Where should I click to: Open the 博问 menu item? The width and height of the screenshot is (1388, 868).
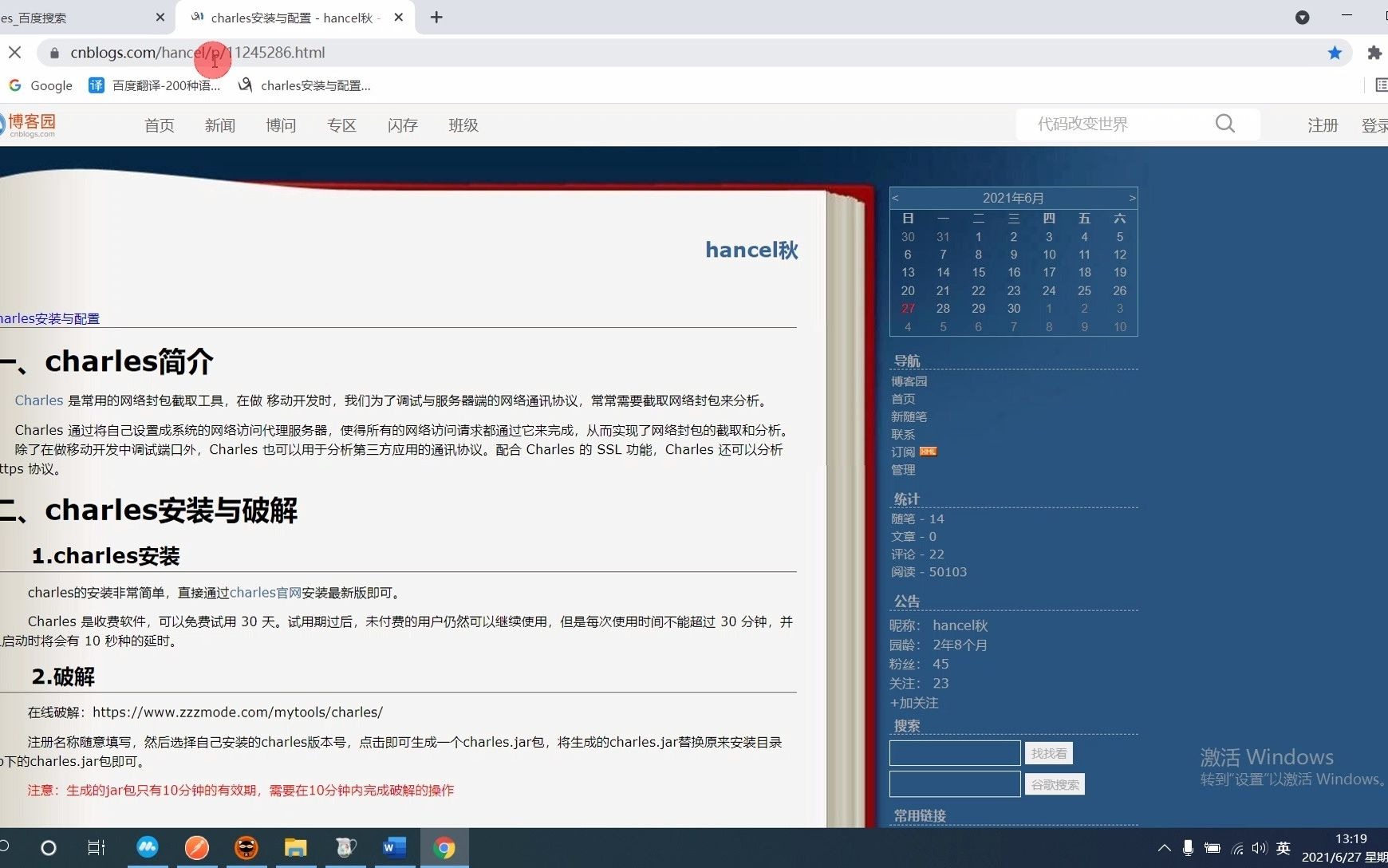click(x=281, y=125)
